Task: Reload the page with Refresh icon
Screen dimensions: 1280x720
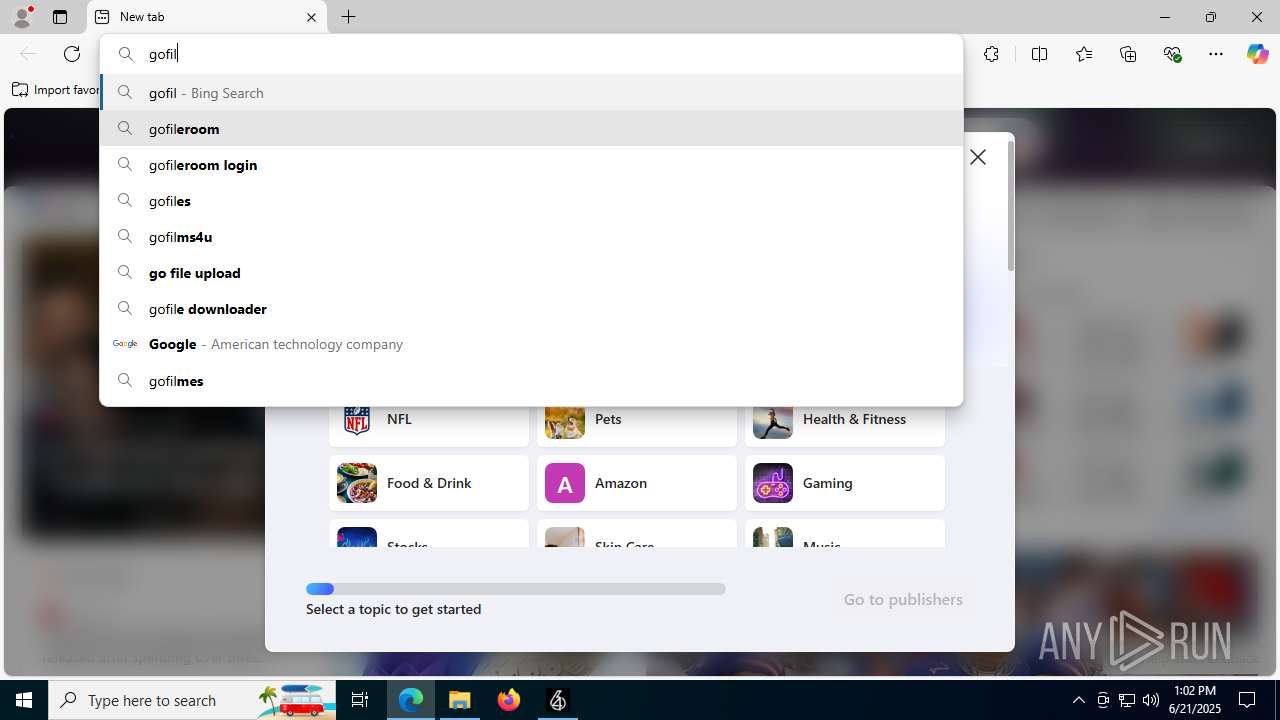Action: (x=72, y=54)
